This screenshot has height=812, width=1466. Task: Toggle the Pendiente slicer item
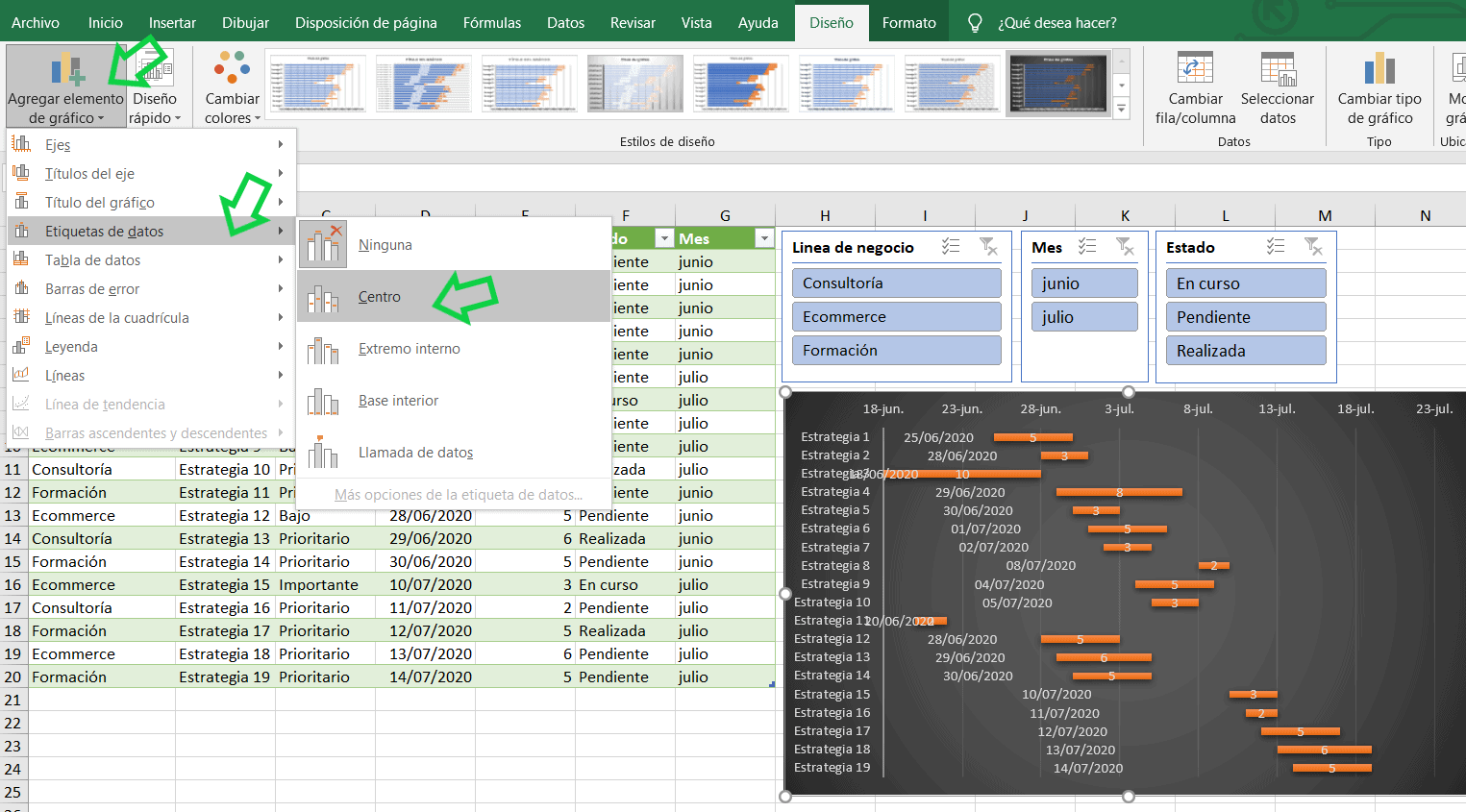[1246, 317]
